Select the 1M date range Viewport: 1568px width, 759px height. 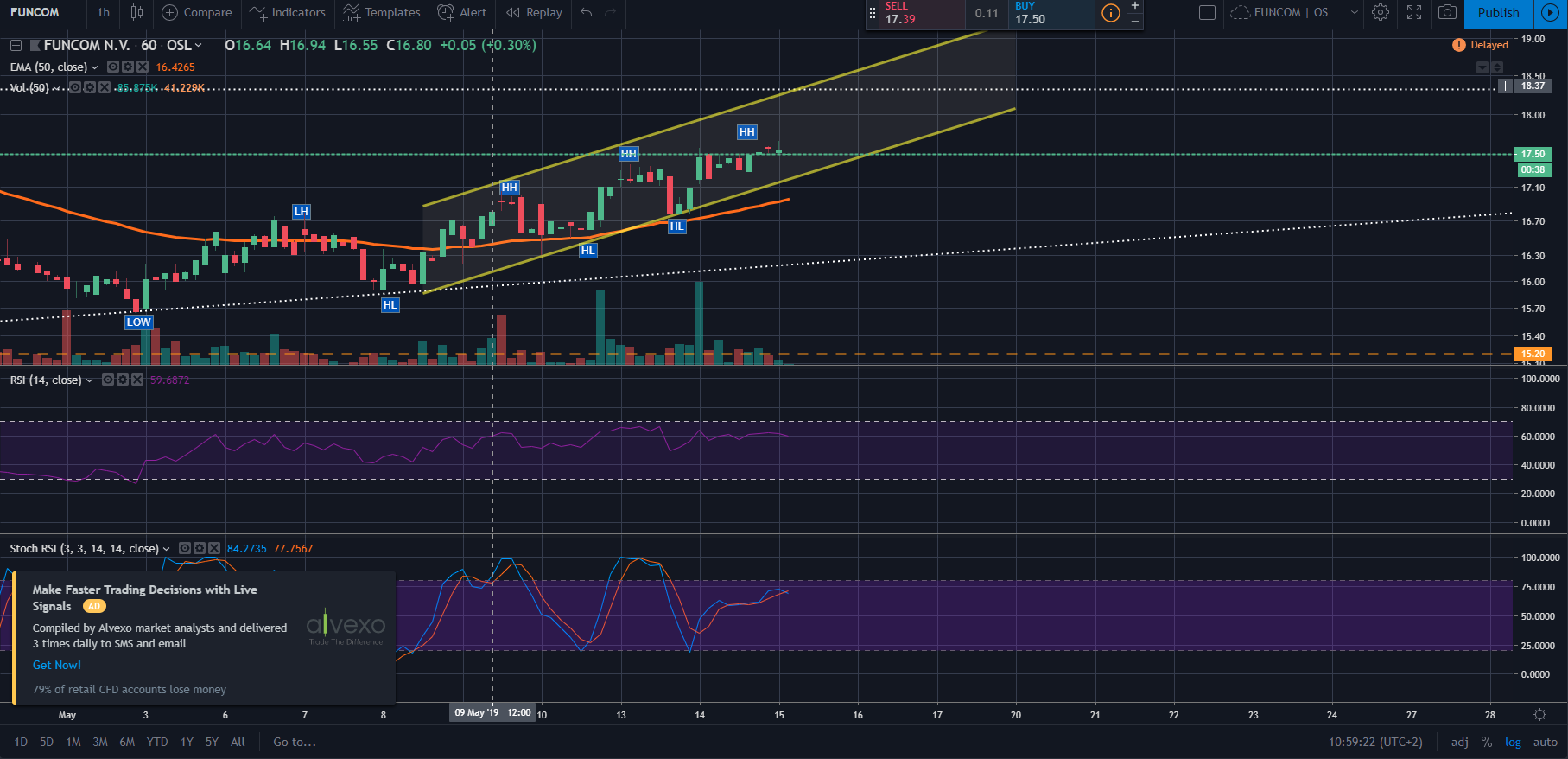point(73,742)
